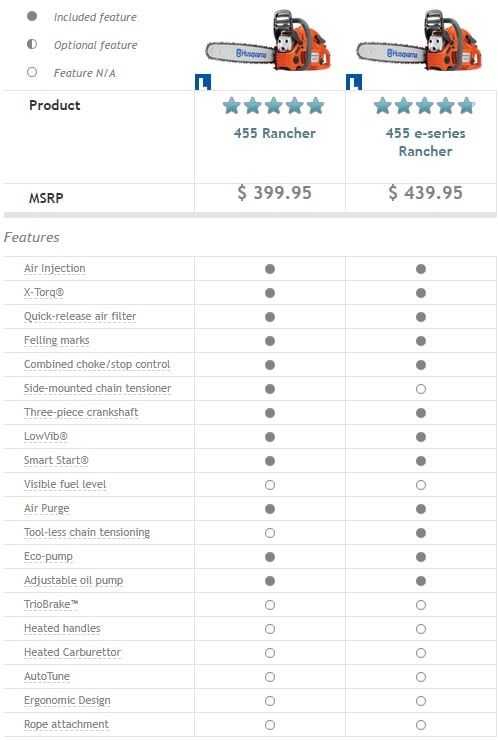Open Quick-release air filter description
Screen dimensions: 498x740
80,316
